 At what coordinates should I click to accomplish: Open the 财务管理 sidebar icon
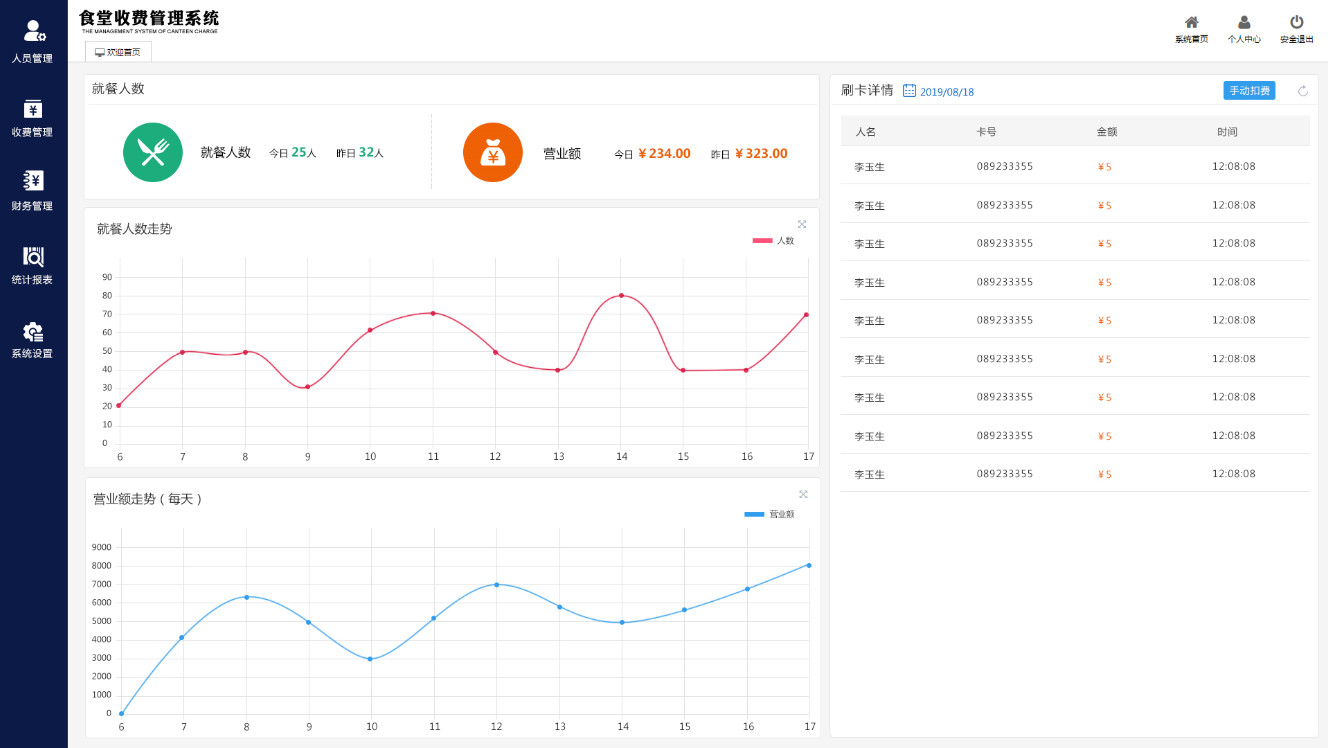33,181
